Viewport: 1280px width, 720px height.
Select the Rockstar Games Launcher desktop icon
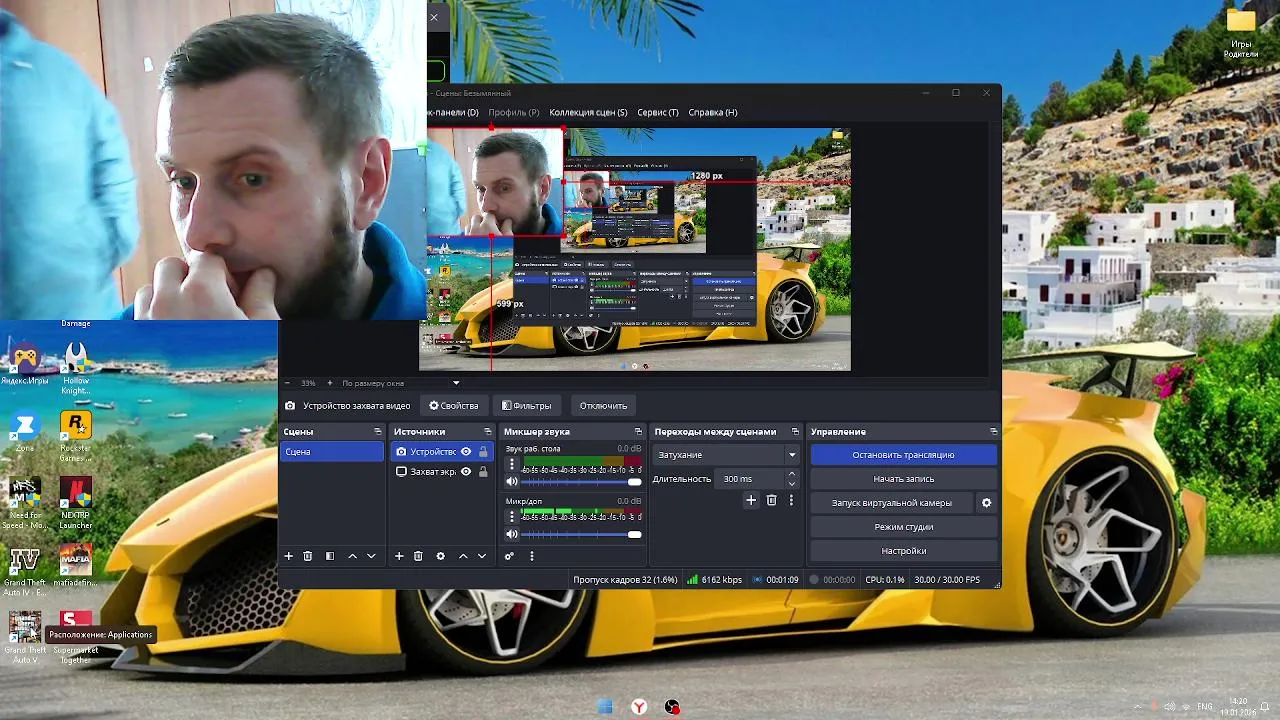click(76, 437)
